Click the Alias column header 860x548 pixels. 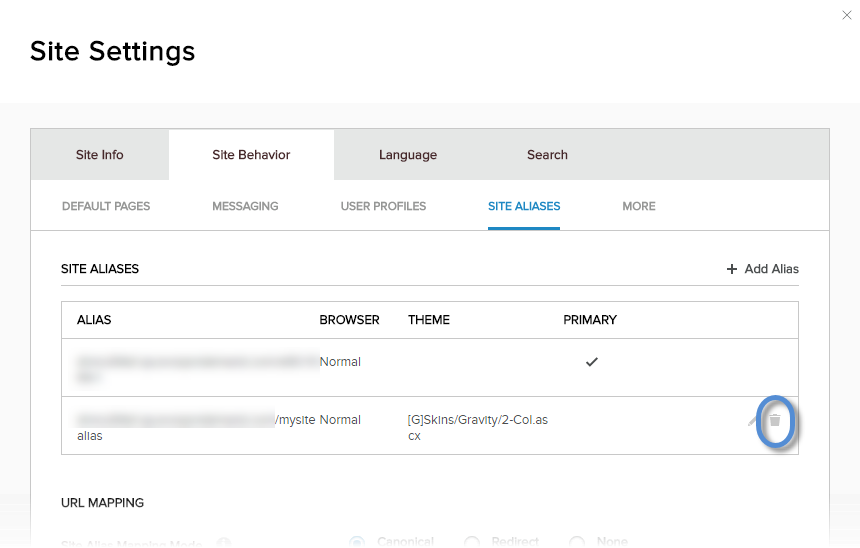[94, 320]
